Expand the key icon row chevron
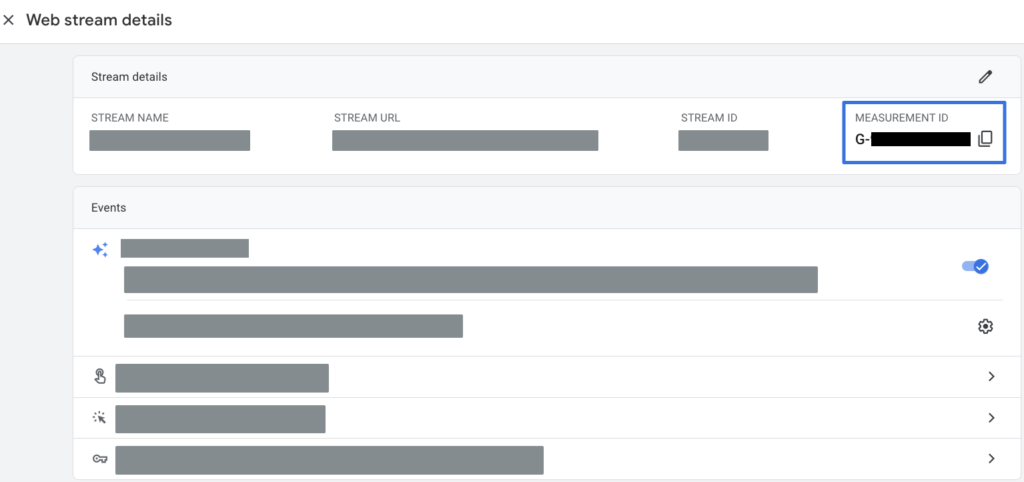Viewport: 1024px width, 482px height. point(991,458)
